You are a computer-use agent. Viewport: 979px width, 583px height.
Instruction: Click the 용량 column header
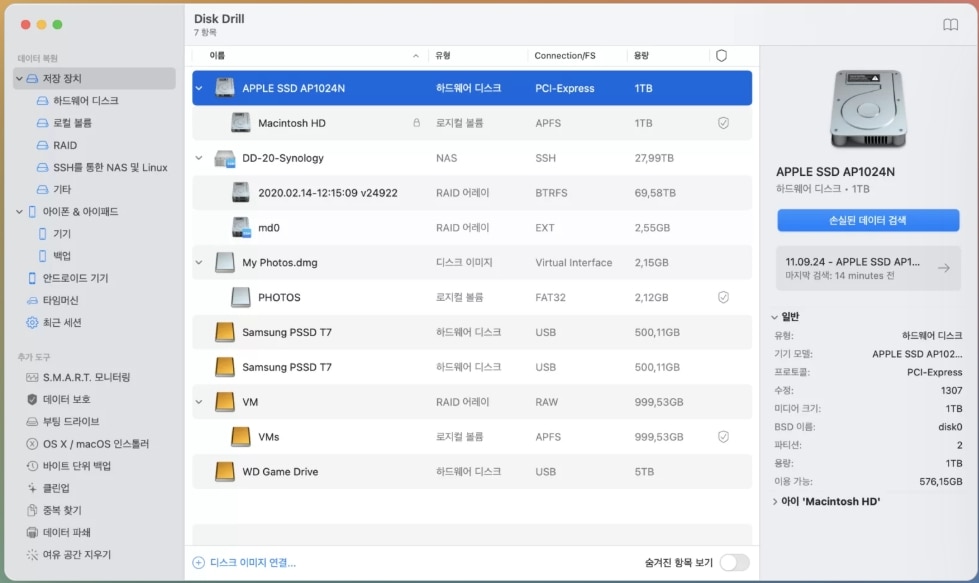click(x=641, y=56)
